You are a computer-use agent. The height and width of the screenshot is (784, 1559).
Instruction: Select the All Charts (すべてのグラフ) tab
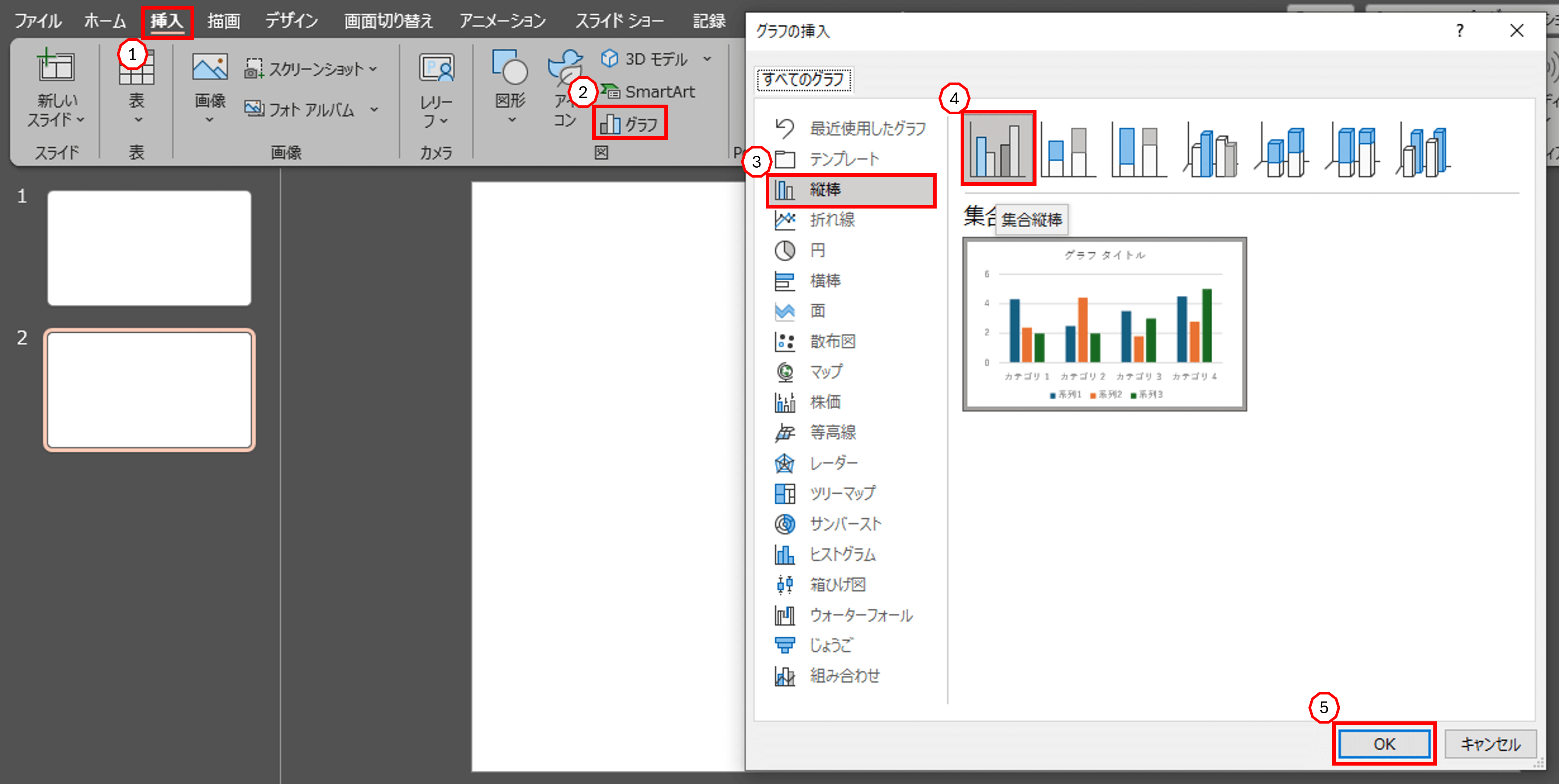[804, 80]
